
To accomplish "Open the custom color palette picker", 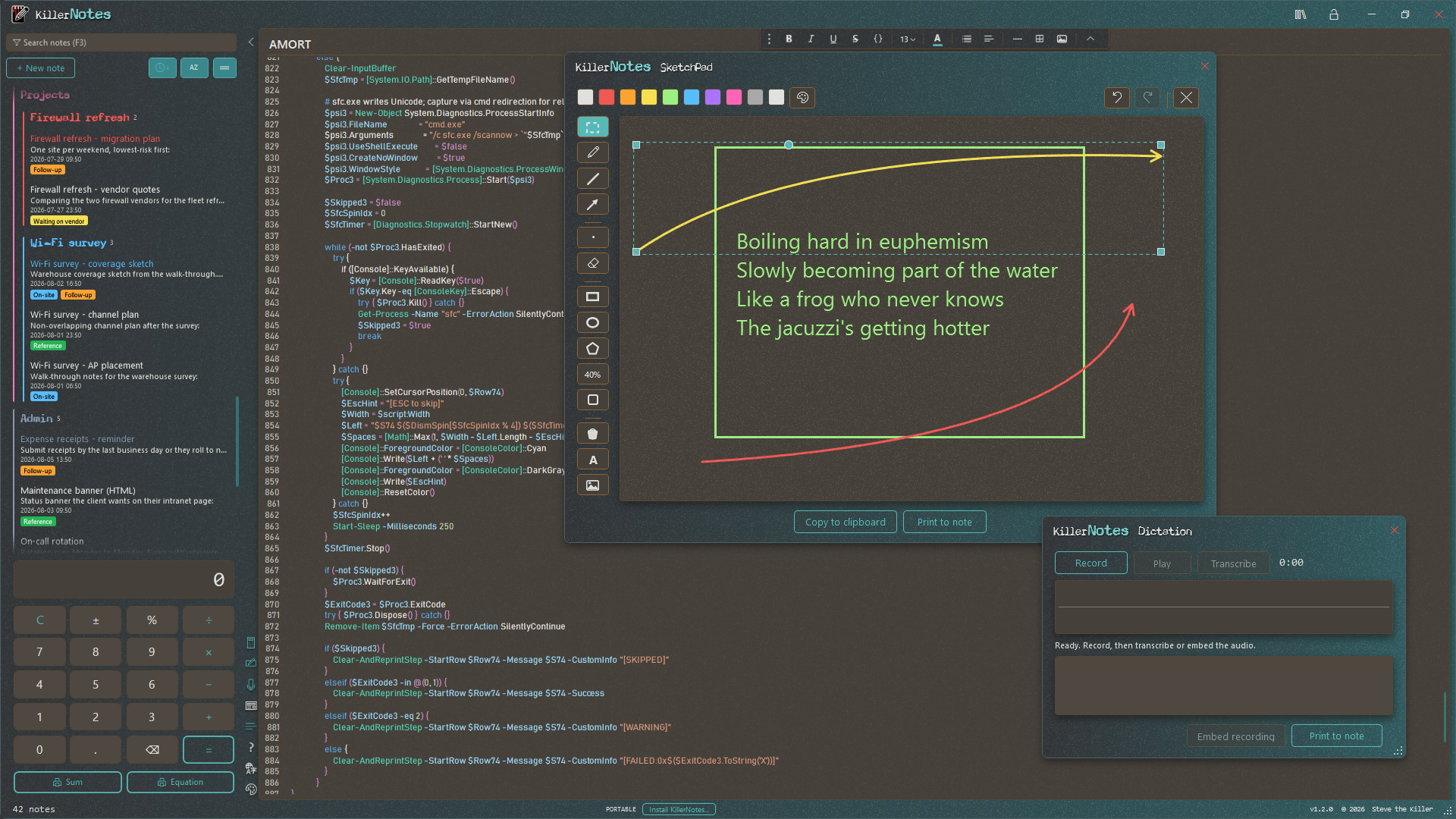I will 802,97.
